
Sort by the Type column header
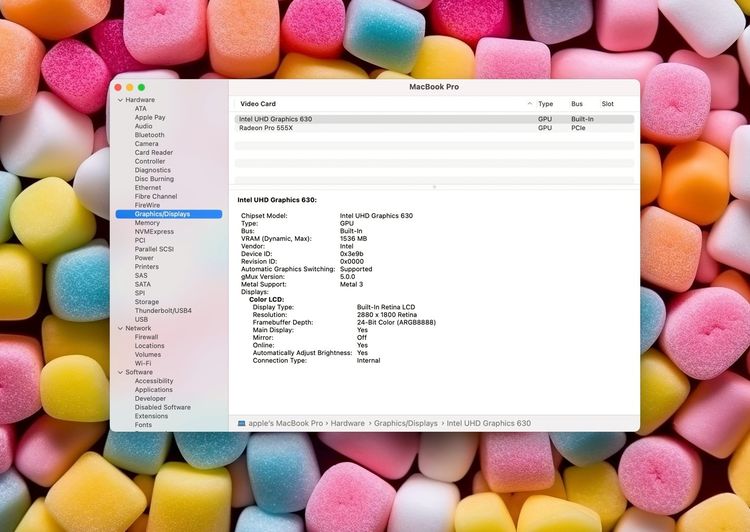(545, 104)
